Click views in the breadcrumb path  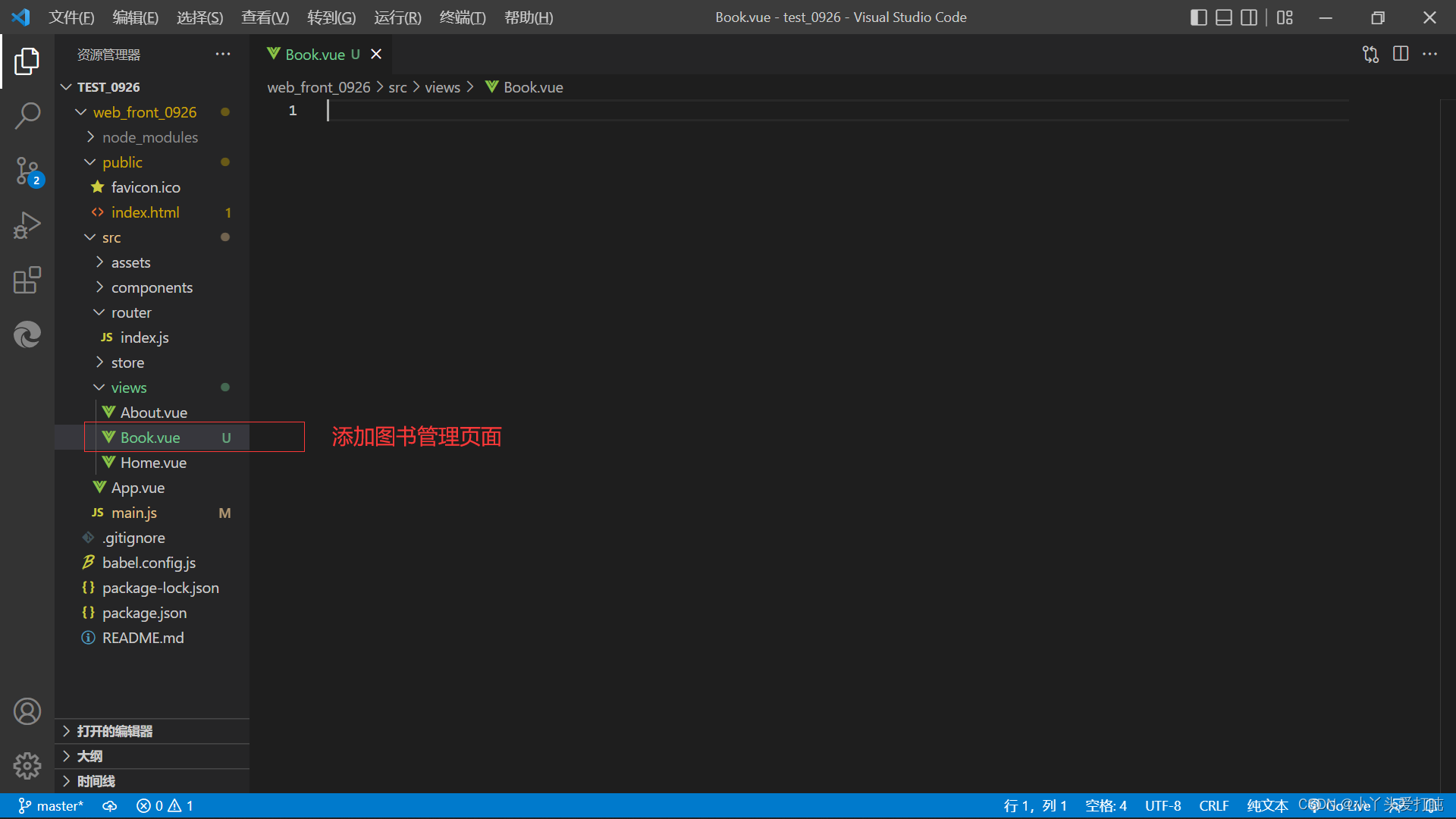(442, 88)
